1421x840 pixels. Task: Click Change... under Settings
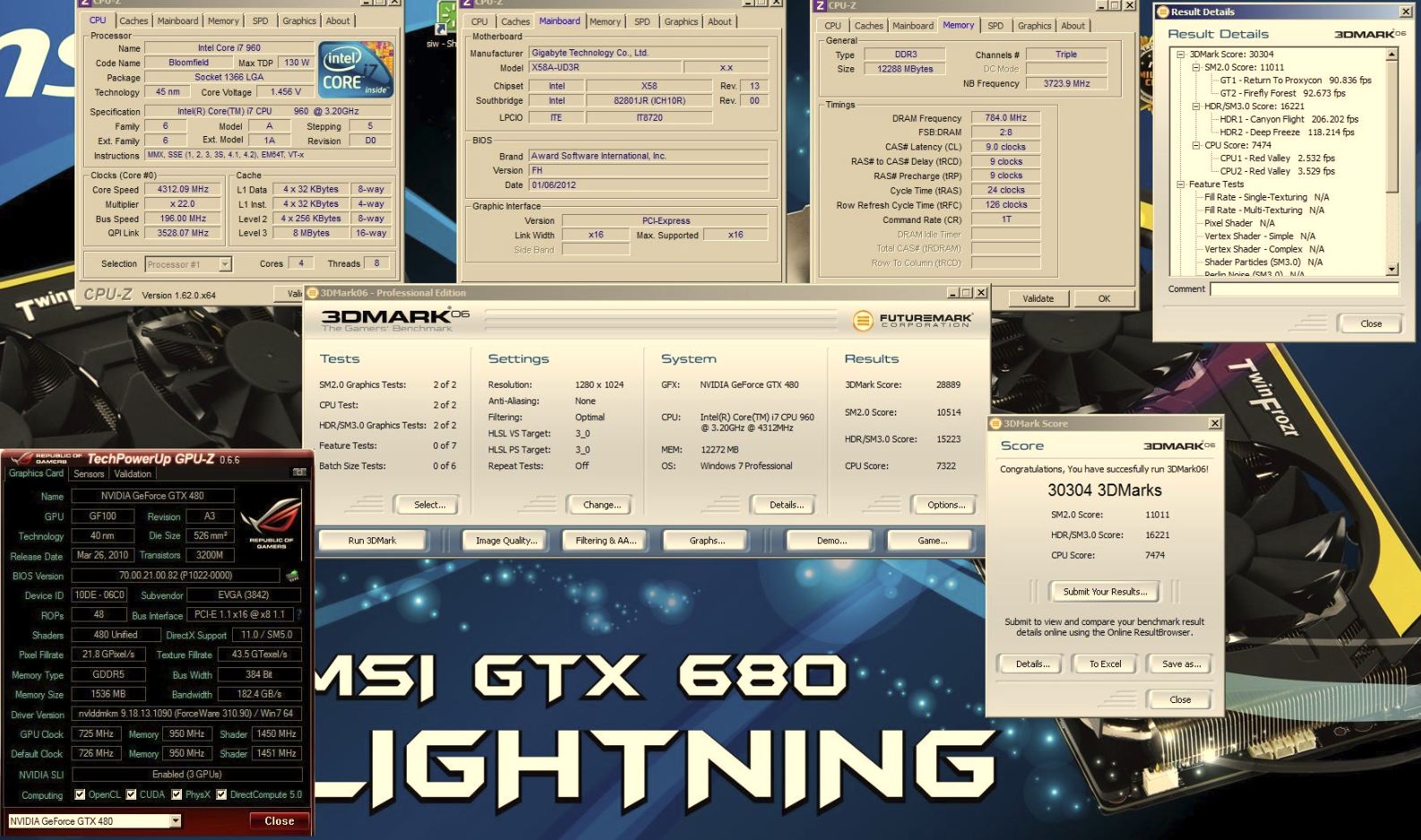[x=601, y=505]
